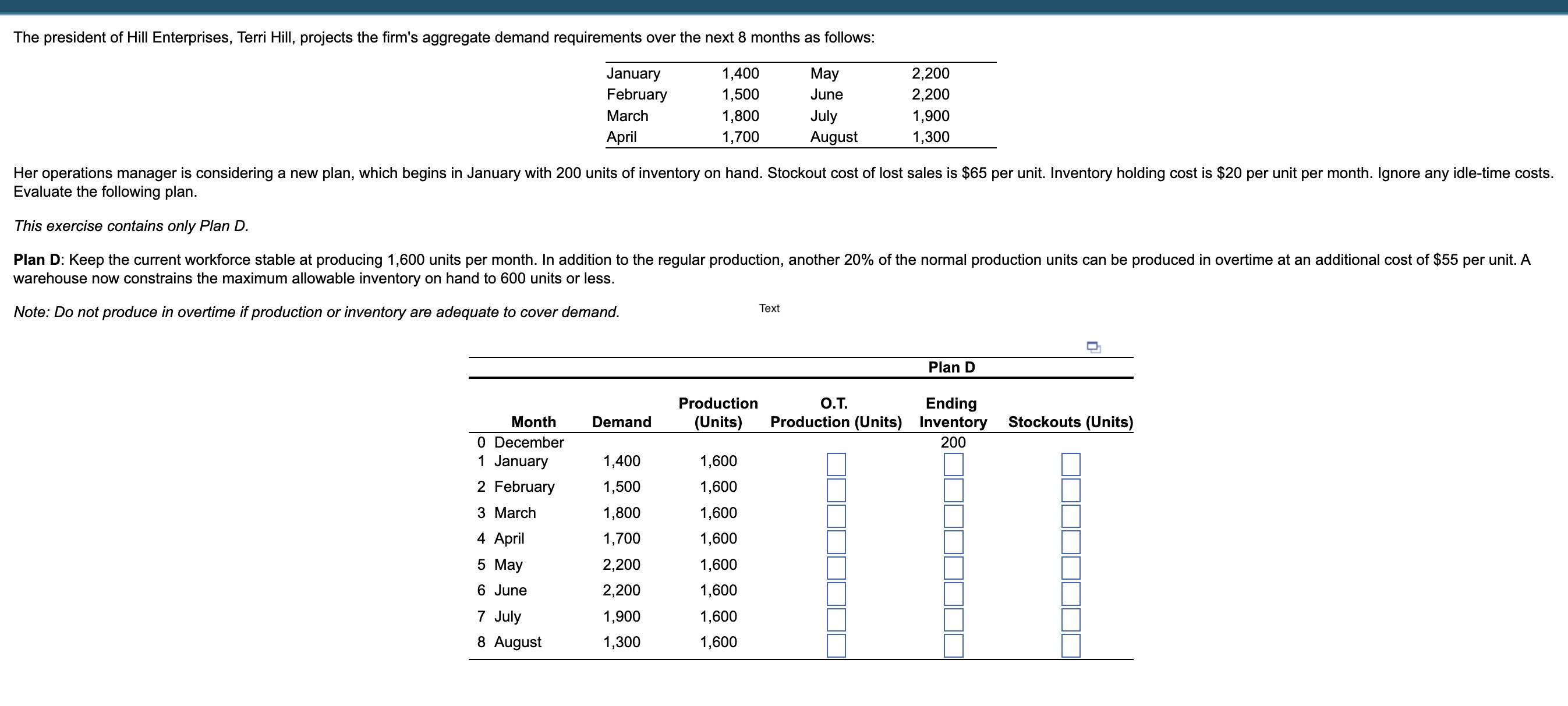1568x706 pixels.
Task: Enter February Ending Inventory value
Action: coord(953,489)
